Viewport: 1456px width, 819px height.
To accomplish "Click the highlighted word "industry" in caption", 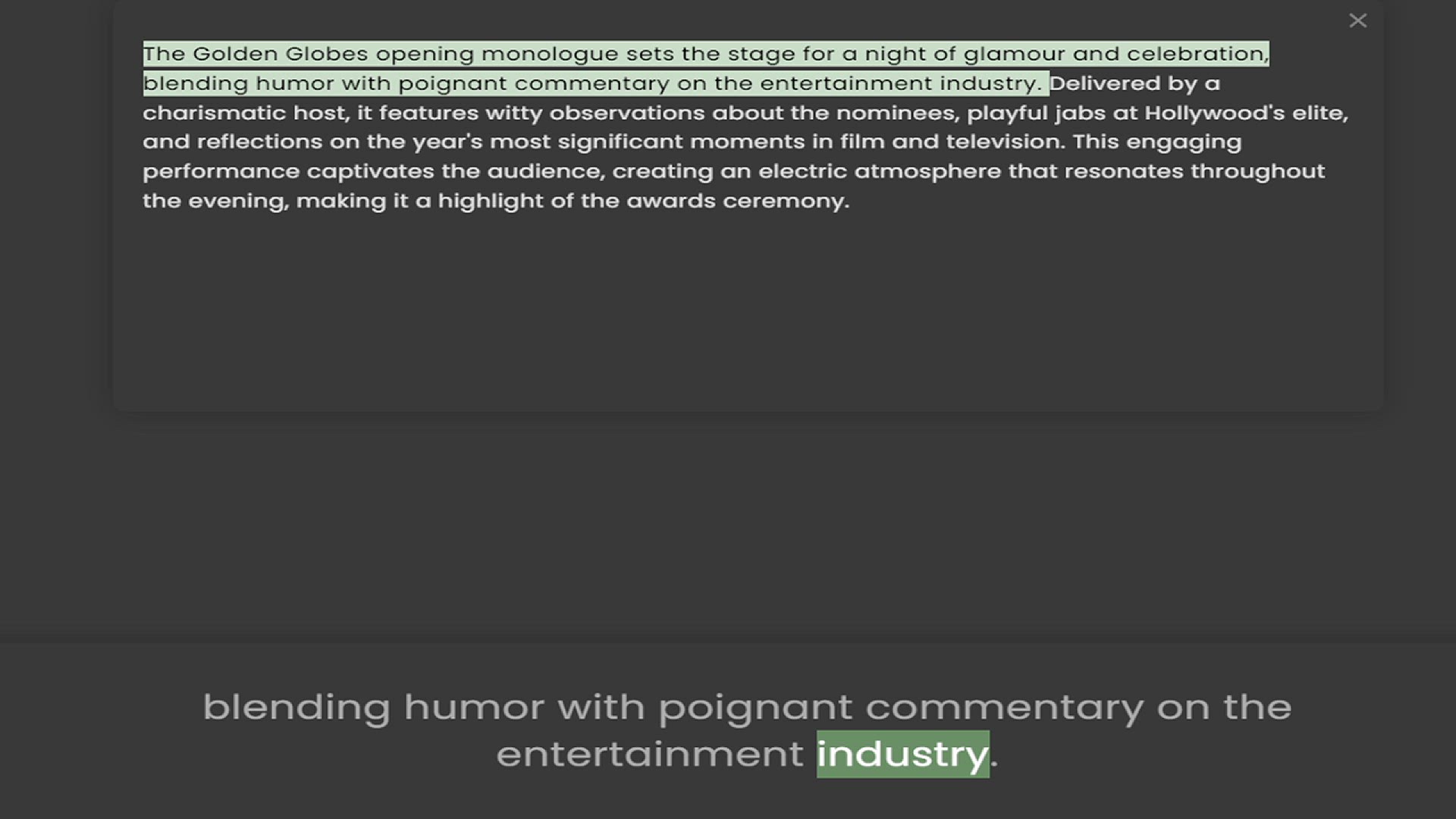I will [902, 754].
